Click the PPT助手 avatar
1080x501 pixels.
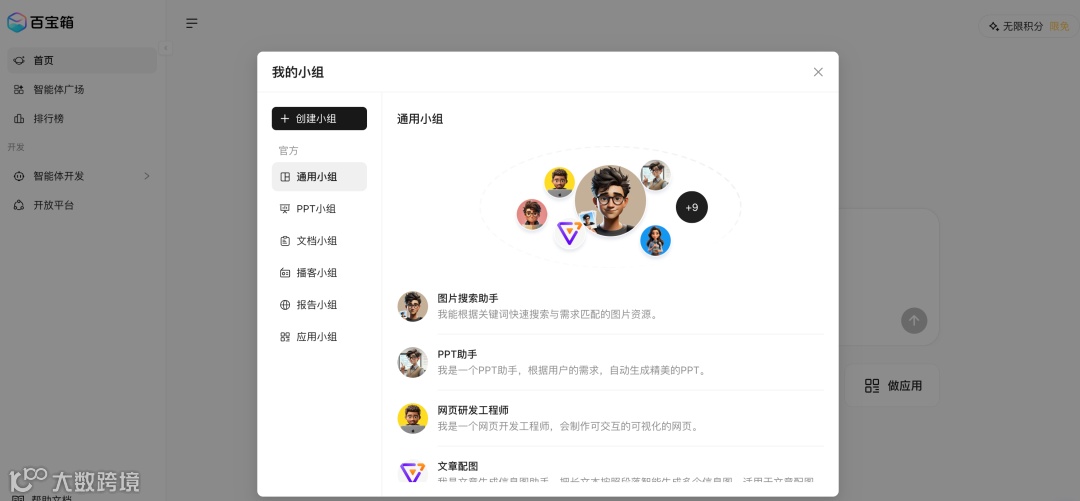point(413,362)
